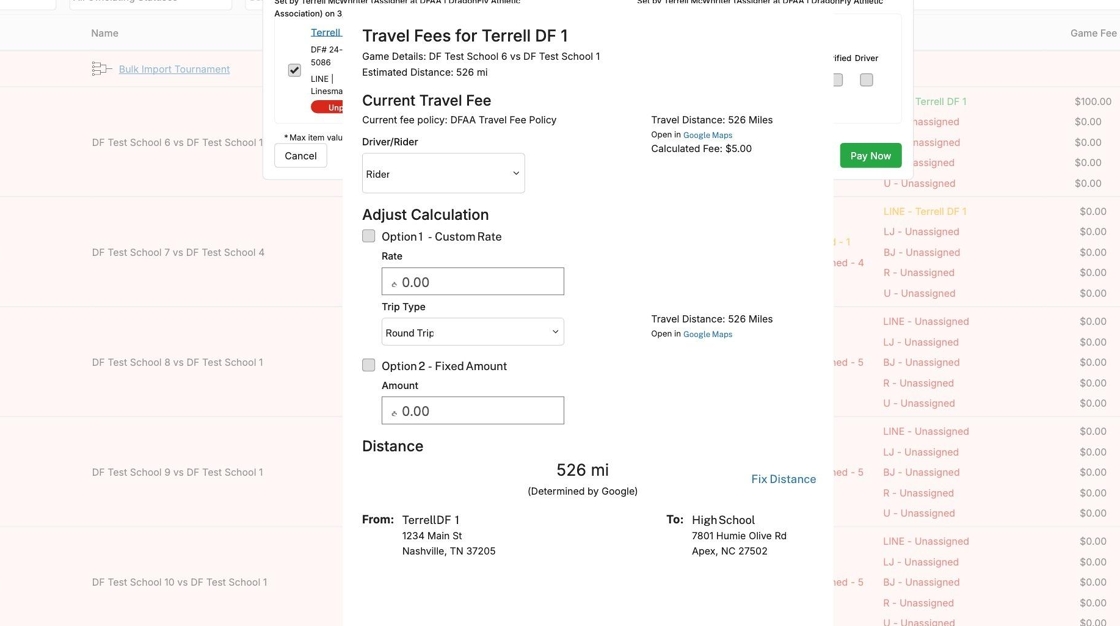Click the Fixed Amount input field
The height and width of the screenshot is (626, 1120).
(472, 411)
